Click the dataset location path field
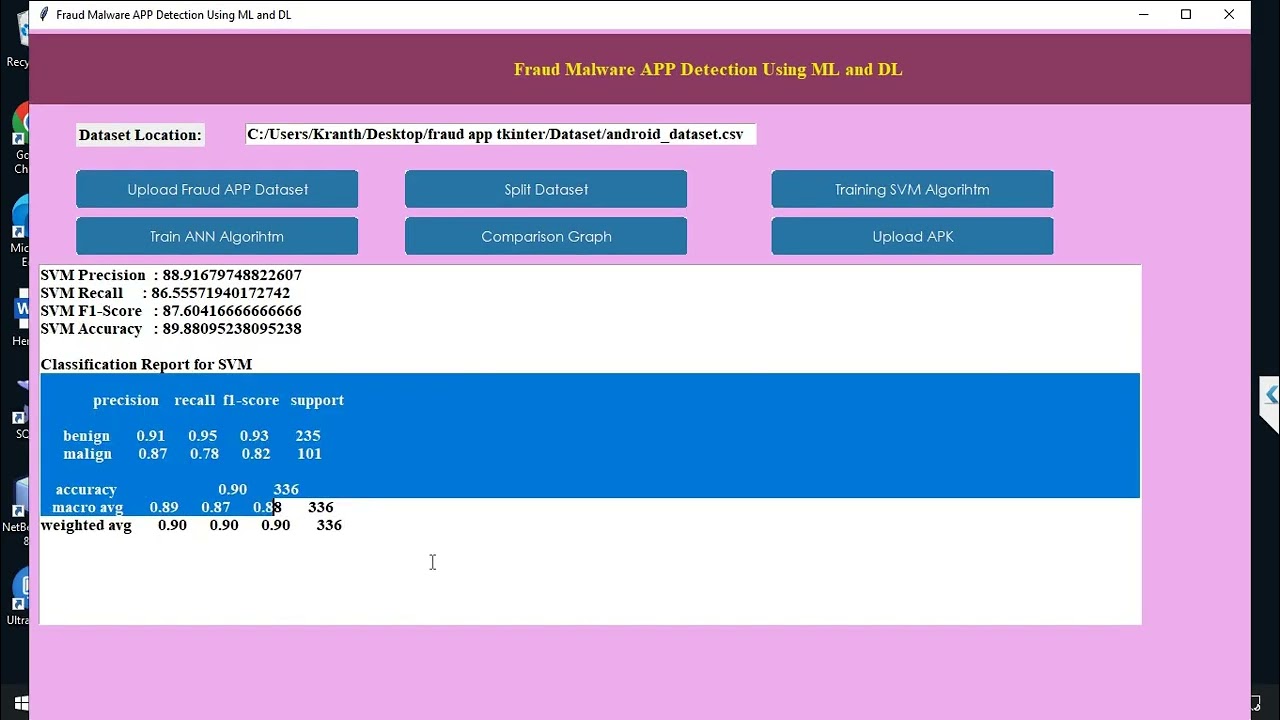 pos(501,134)
